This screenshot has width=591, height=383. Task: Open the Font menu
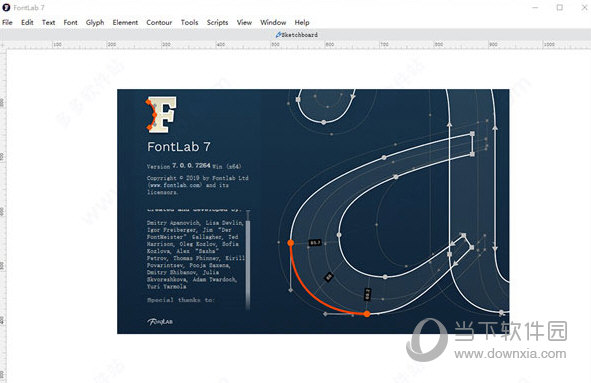tap(70, 23)
